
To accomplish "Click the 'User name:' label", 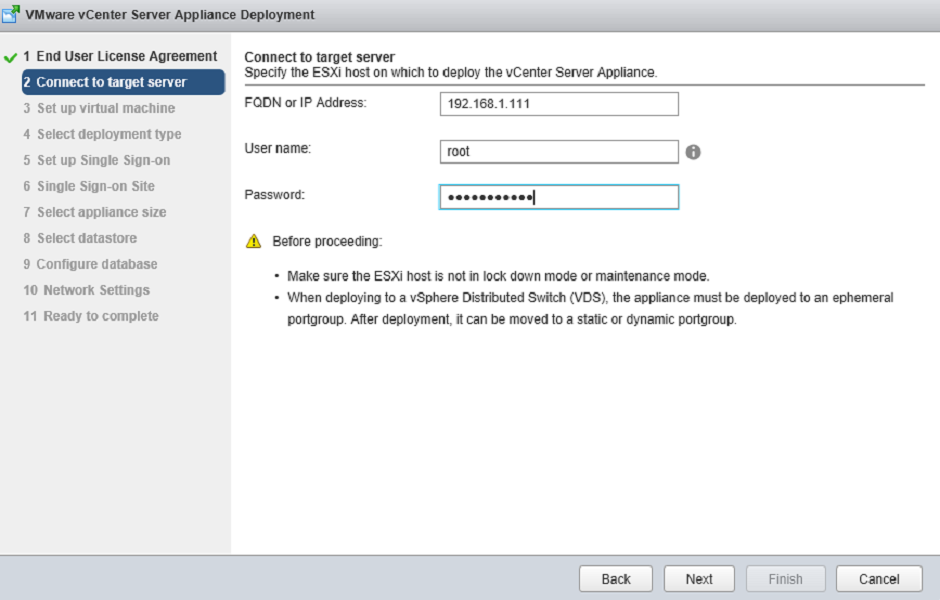I will pyautogui.click(x=278, y=149).
